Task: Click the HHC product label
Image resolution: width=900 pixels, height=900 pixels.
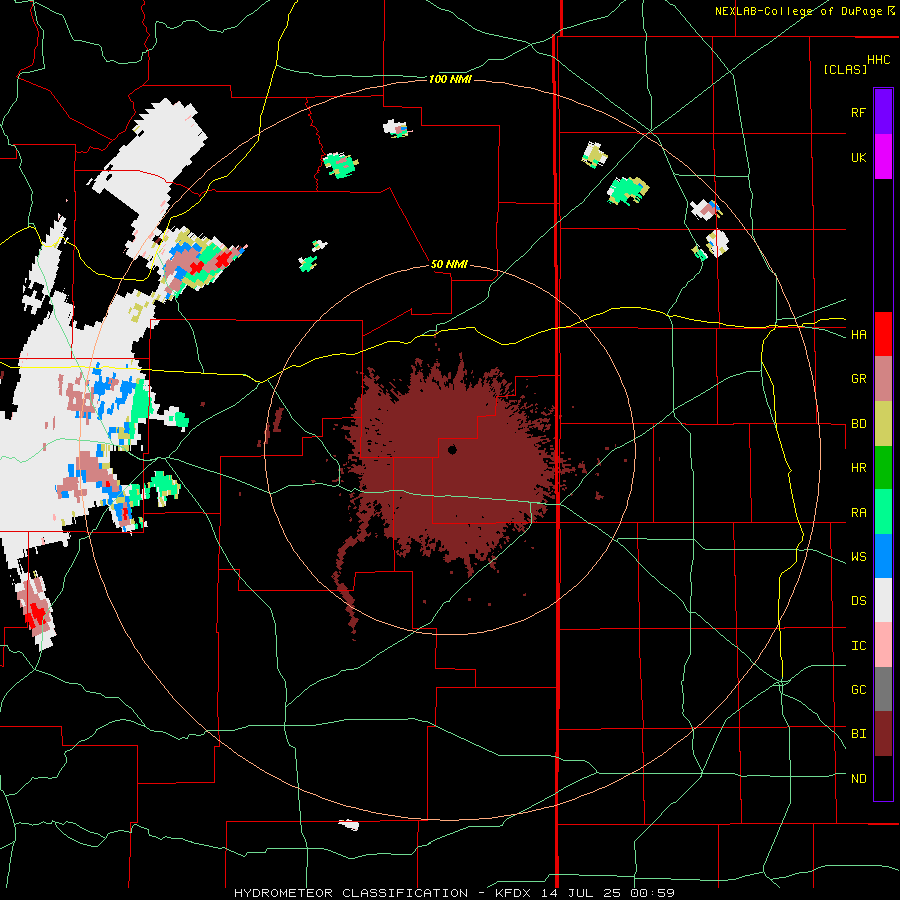Action: point(878,60)
